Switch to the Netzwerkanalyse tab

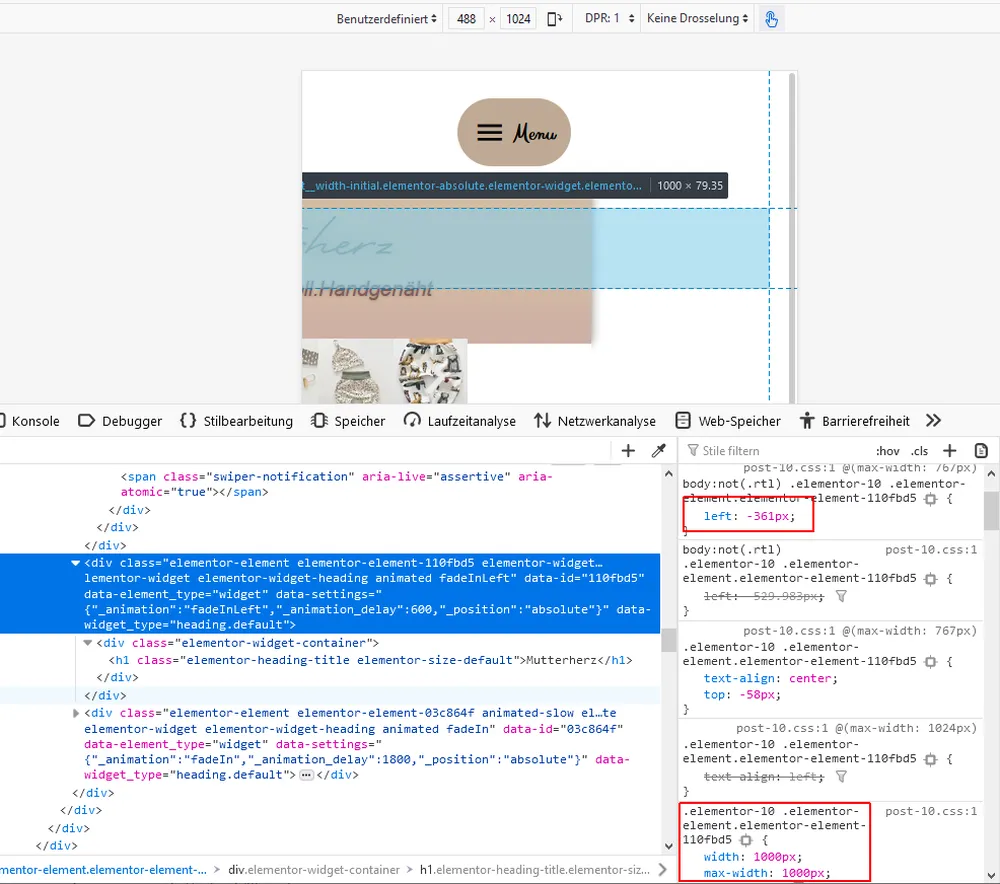click(595, 421)
